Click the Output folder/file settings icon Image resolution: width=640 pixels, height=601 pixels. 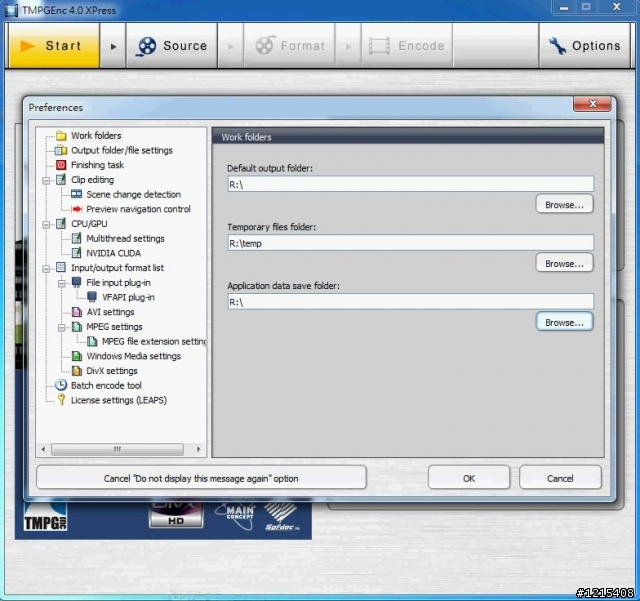coord(61,150)
